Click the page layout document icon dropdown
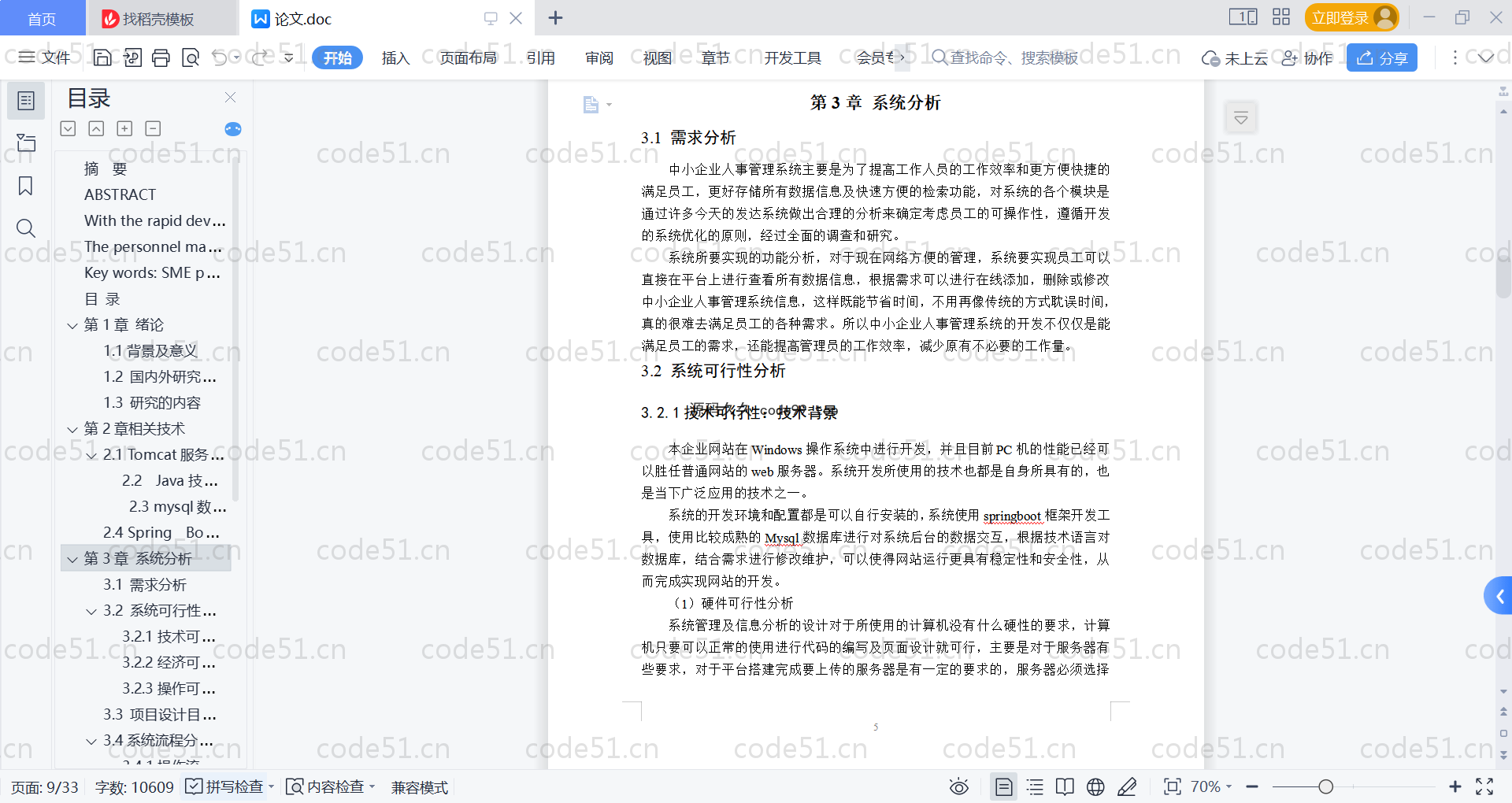 click(597, 104)
